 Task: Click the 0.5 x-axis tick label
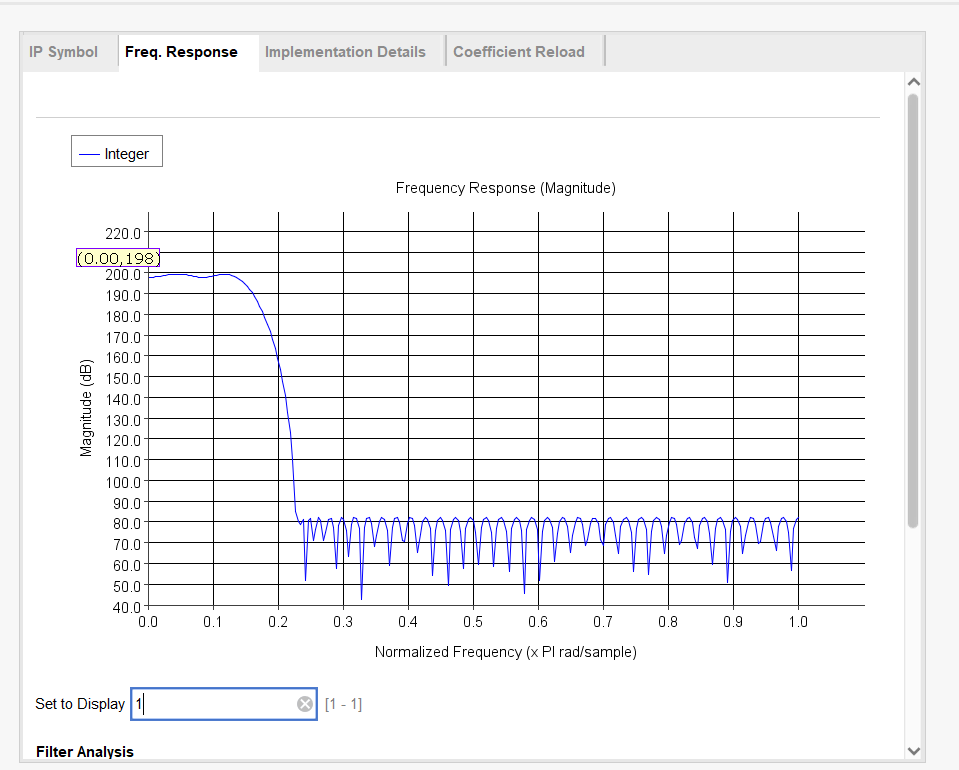(473, 622)
